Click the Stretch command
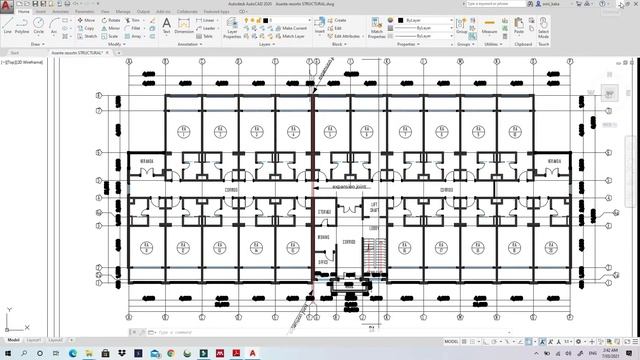This screenshot has width=640, height=360. tap(87, 36)
